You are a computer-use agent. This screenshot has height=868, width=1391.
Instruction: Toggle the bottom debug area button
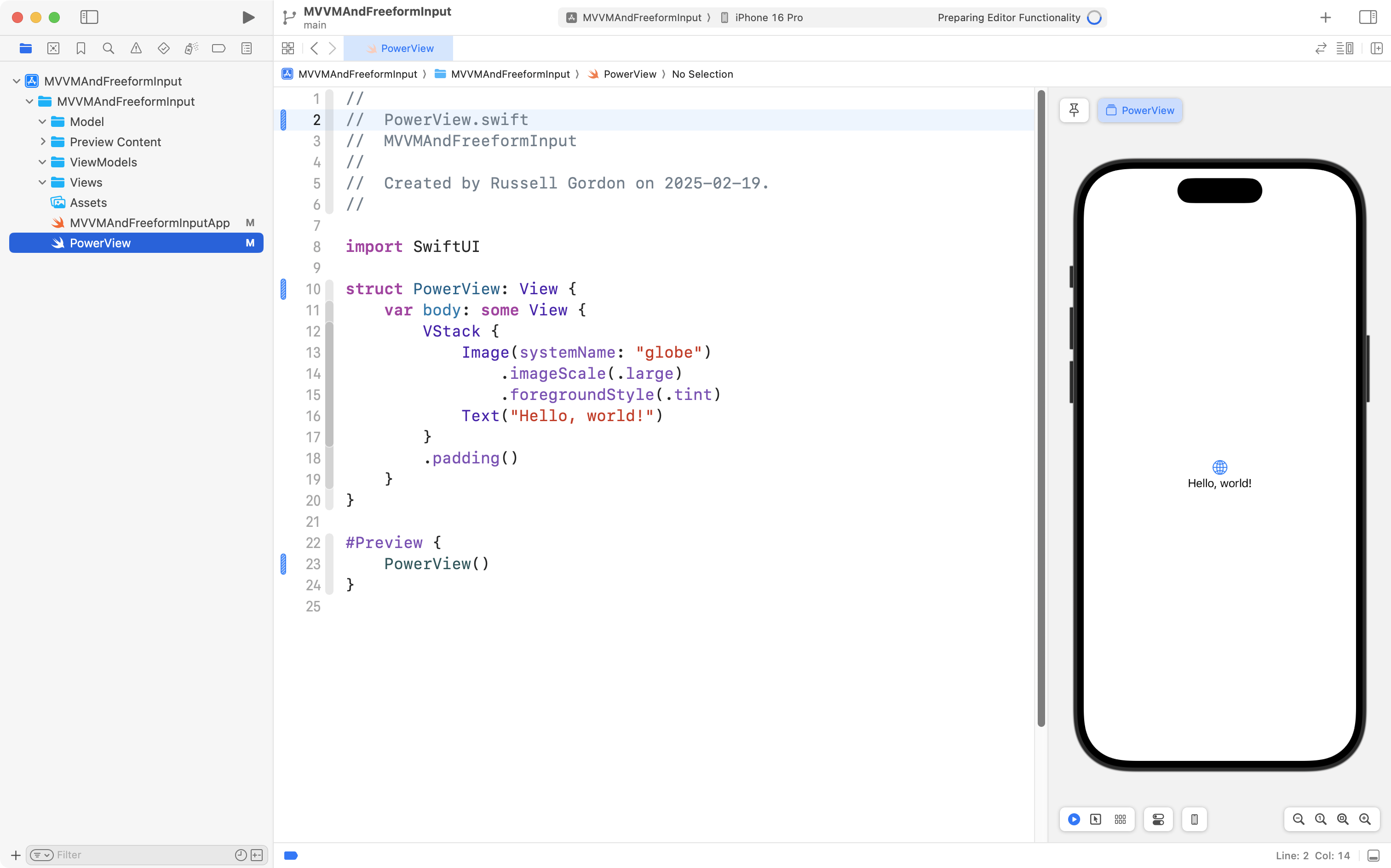coord(1373,856)
